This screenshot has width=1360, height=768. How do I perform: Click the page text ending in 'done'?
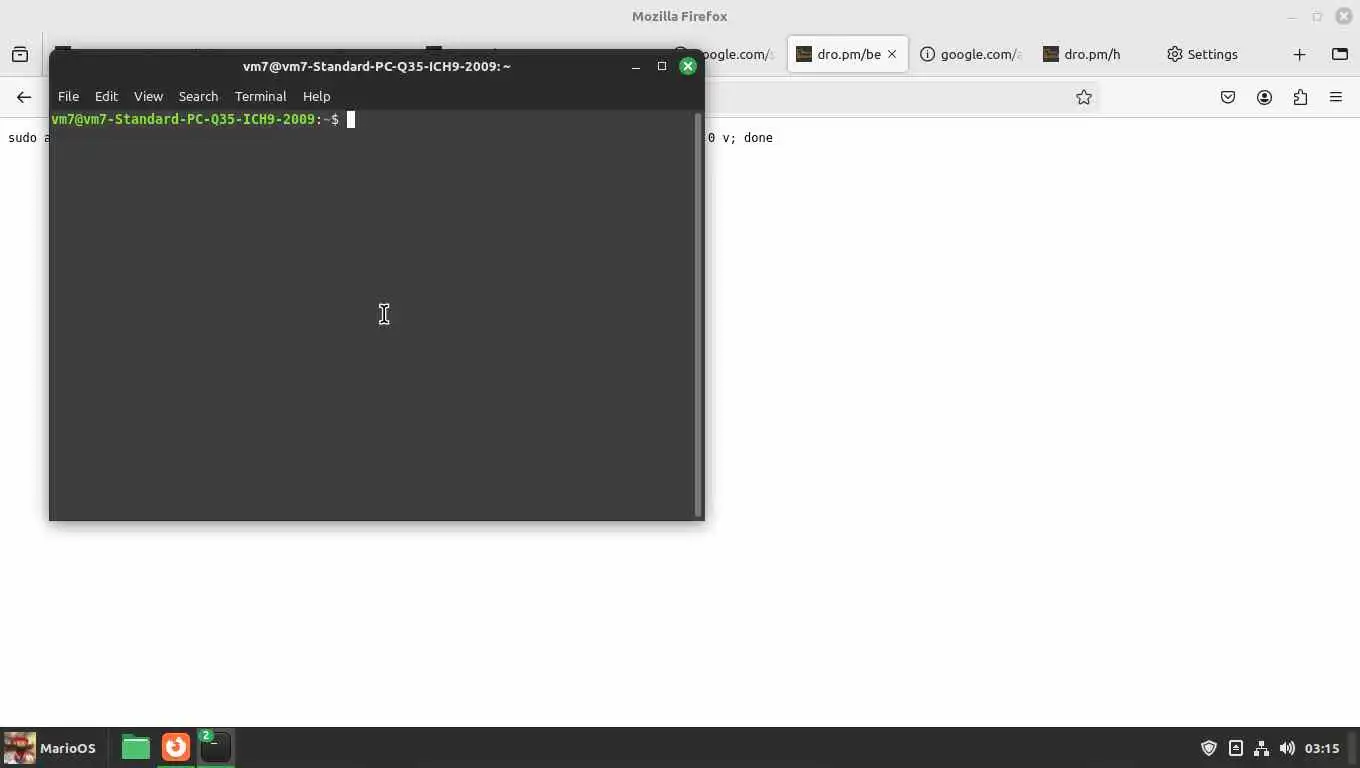tap(740, 138)
